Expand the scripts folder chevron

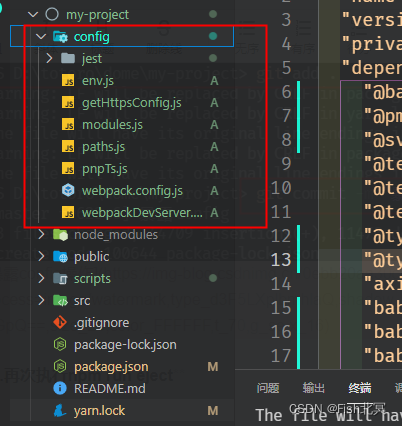click(x=41, y=278)
